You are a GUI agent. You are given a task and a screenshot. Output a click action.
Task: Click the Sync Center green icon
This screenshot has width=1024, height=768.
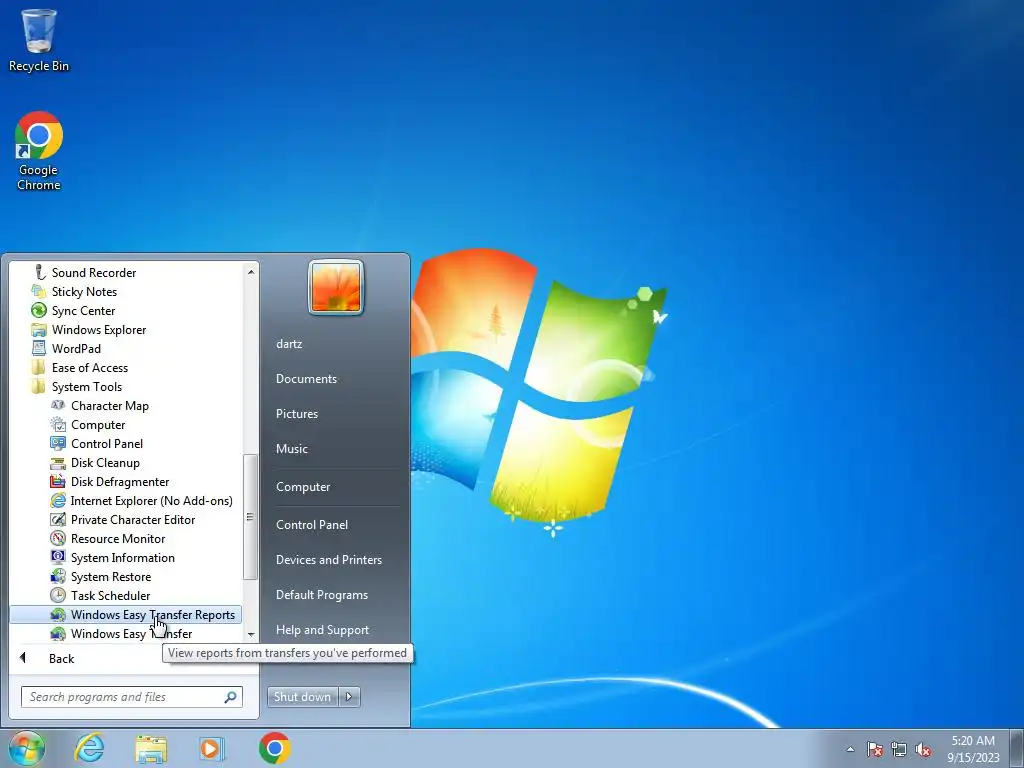click(x=39, y=310)
